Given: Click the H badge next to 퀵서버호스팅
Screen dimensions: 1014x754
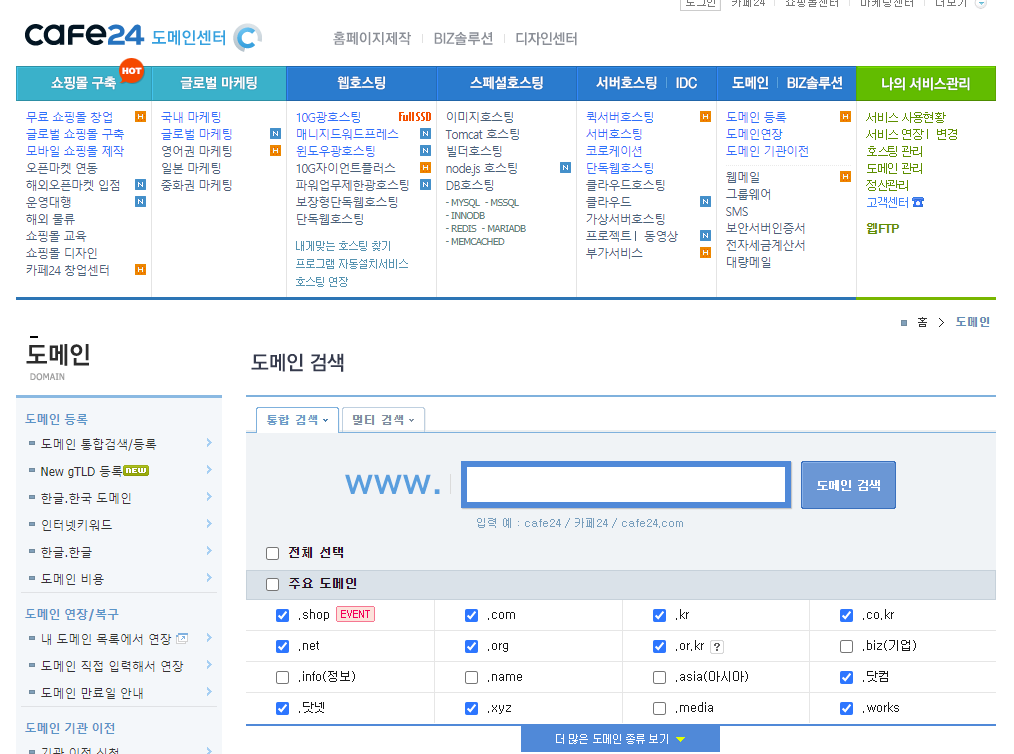Looking at the screenshot, I should point(705,116).
